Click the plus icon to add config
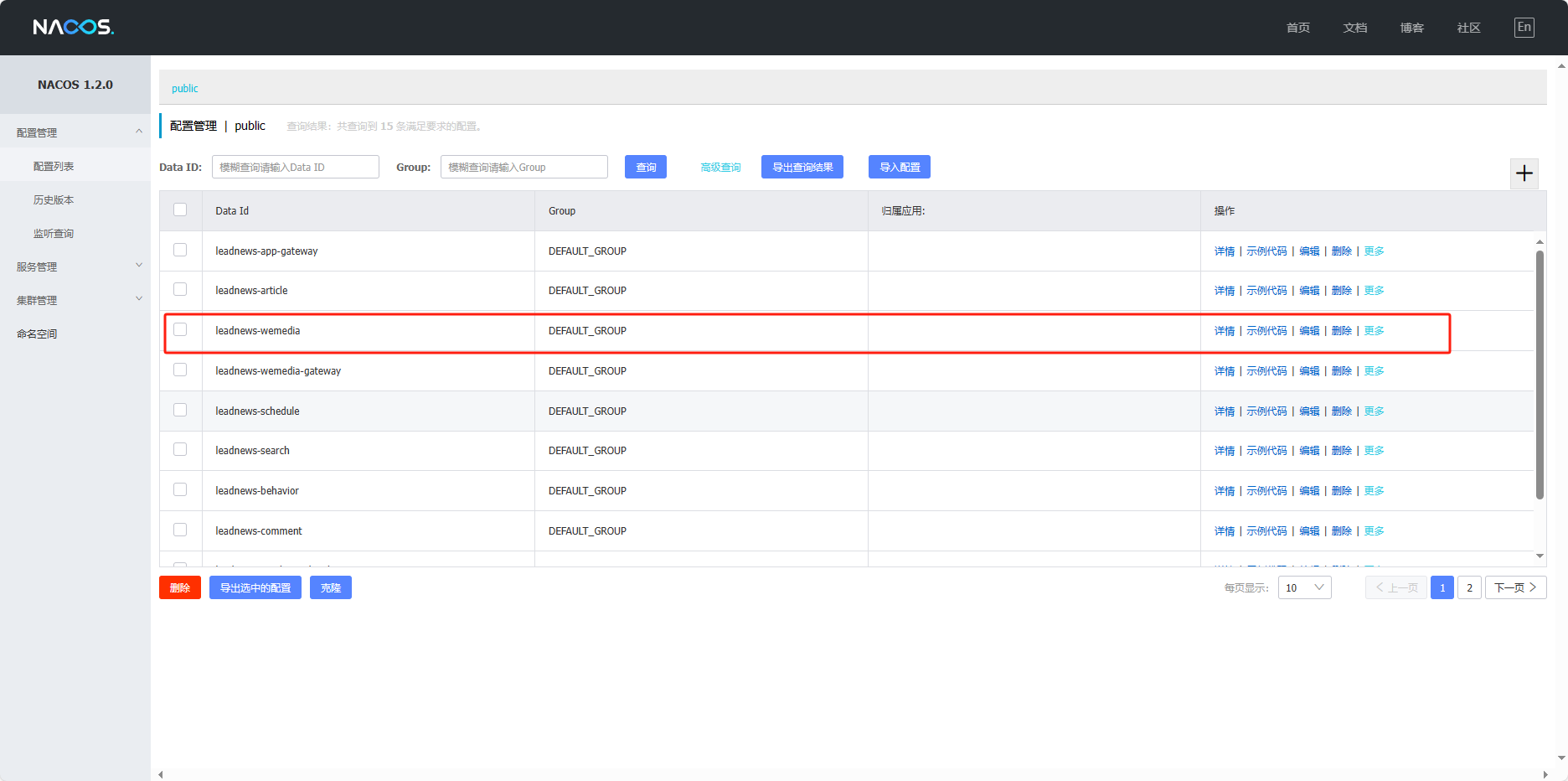 tap(1524, 173)
